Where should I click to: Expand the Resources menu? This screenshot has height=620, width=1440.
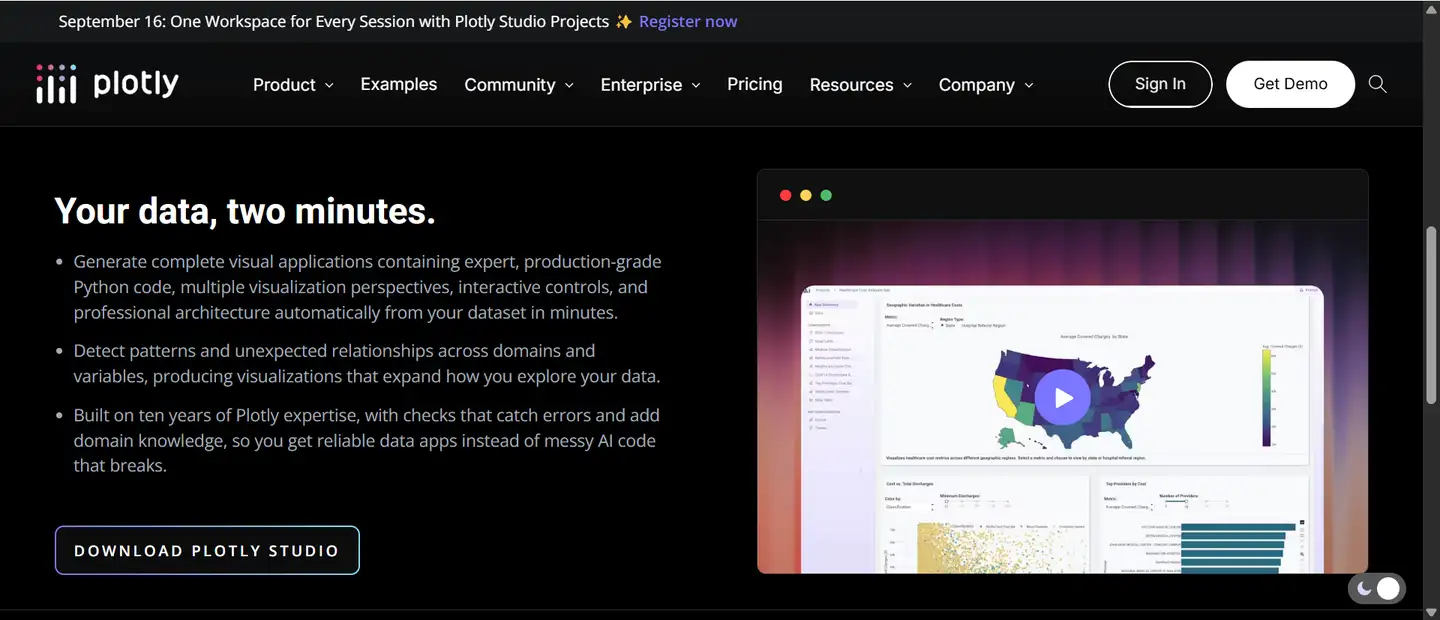860,85
